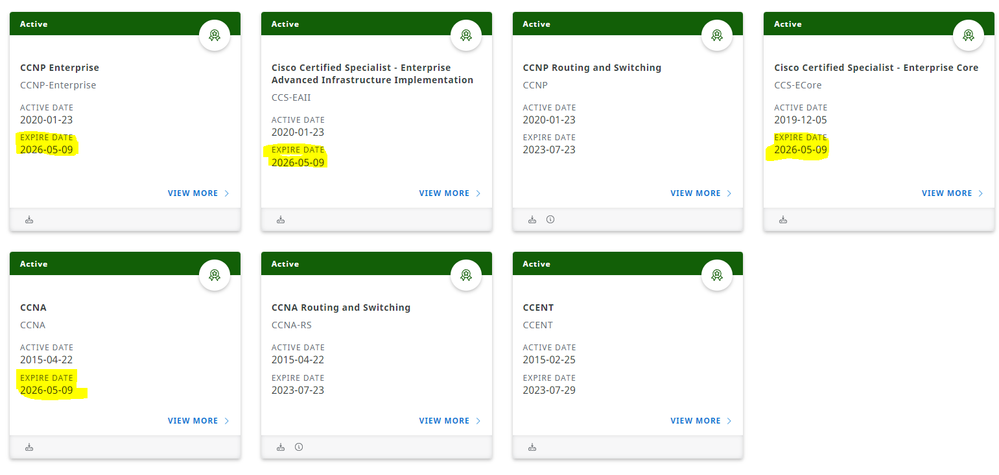Click active date '2020-01-23' on CCNP Enterprise card
This screenshot has width=999, height=475.
click(x=47, y=120)
